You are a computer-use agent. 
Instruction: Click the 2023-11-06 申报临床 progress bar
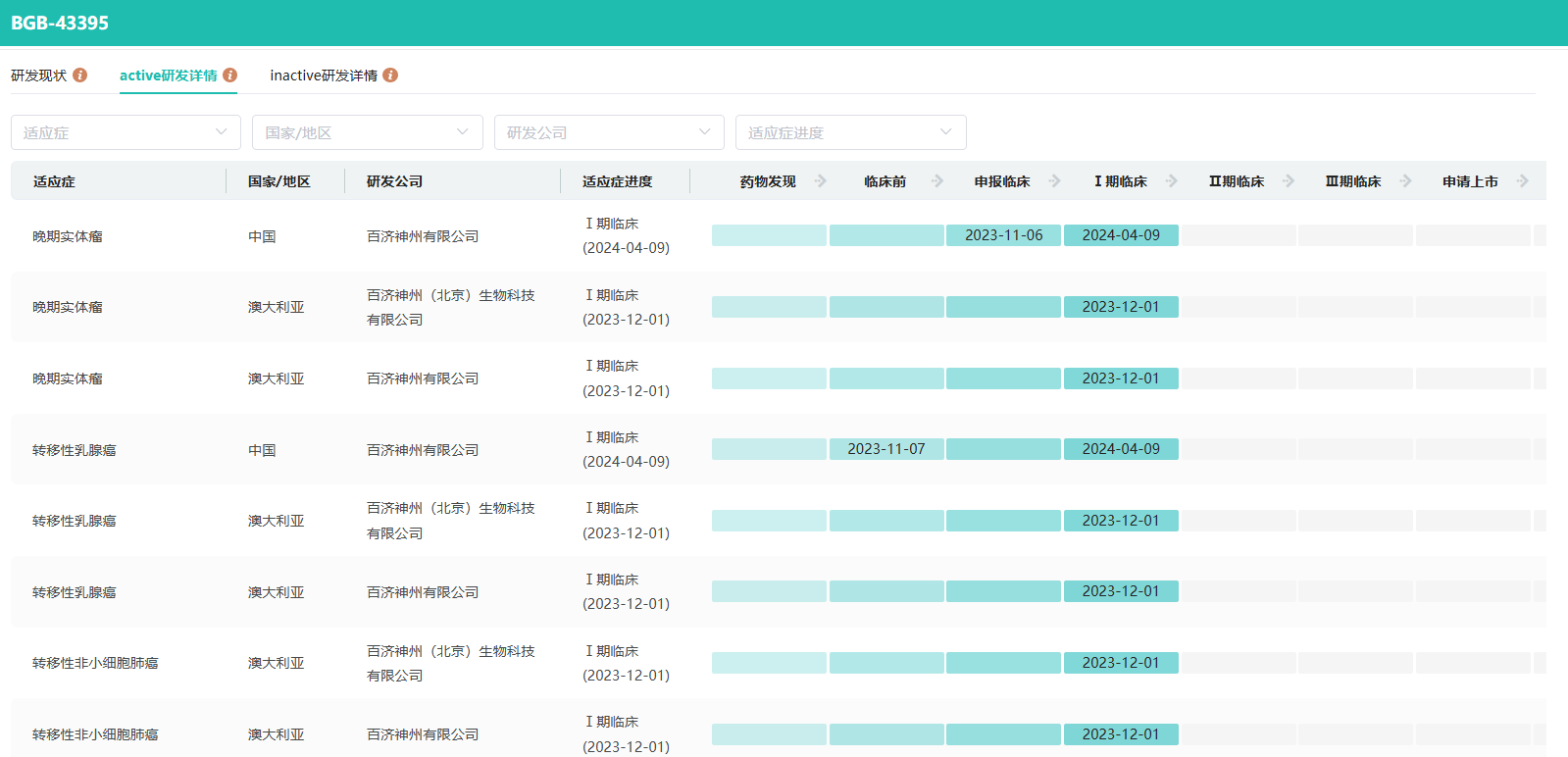(x=1003, y=235)
